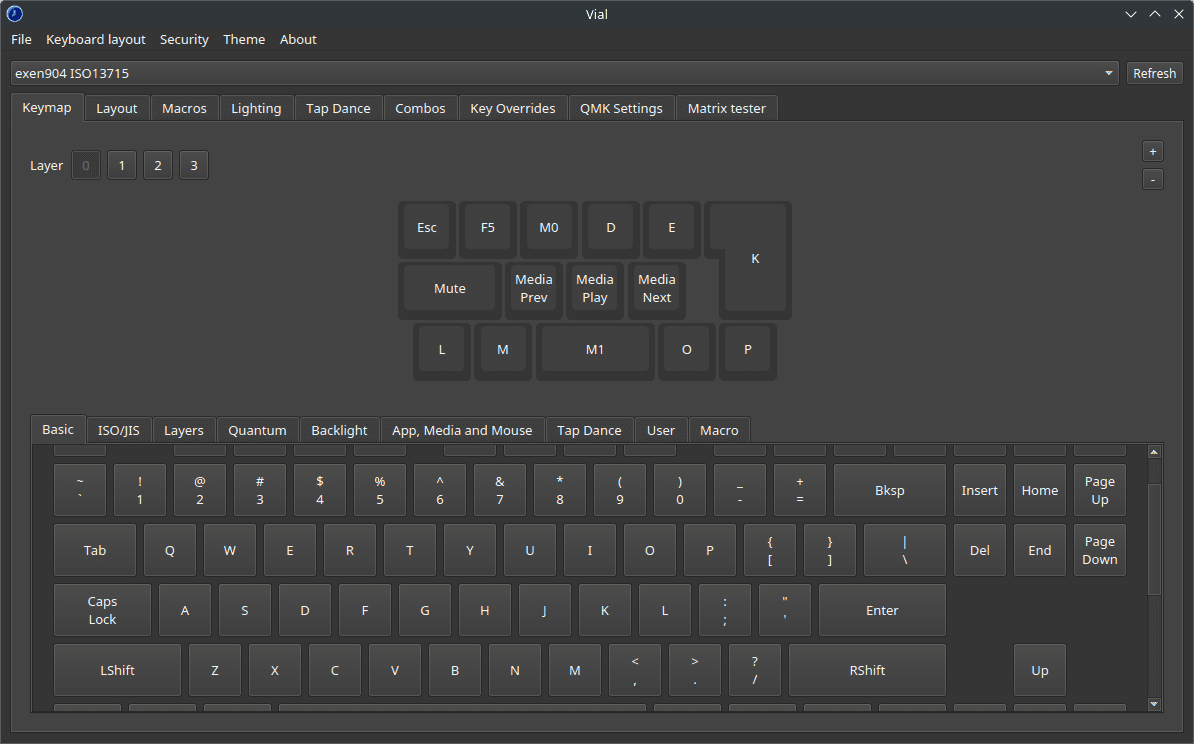Open the Macro keycode tab

click(719, 430)
